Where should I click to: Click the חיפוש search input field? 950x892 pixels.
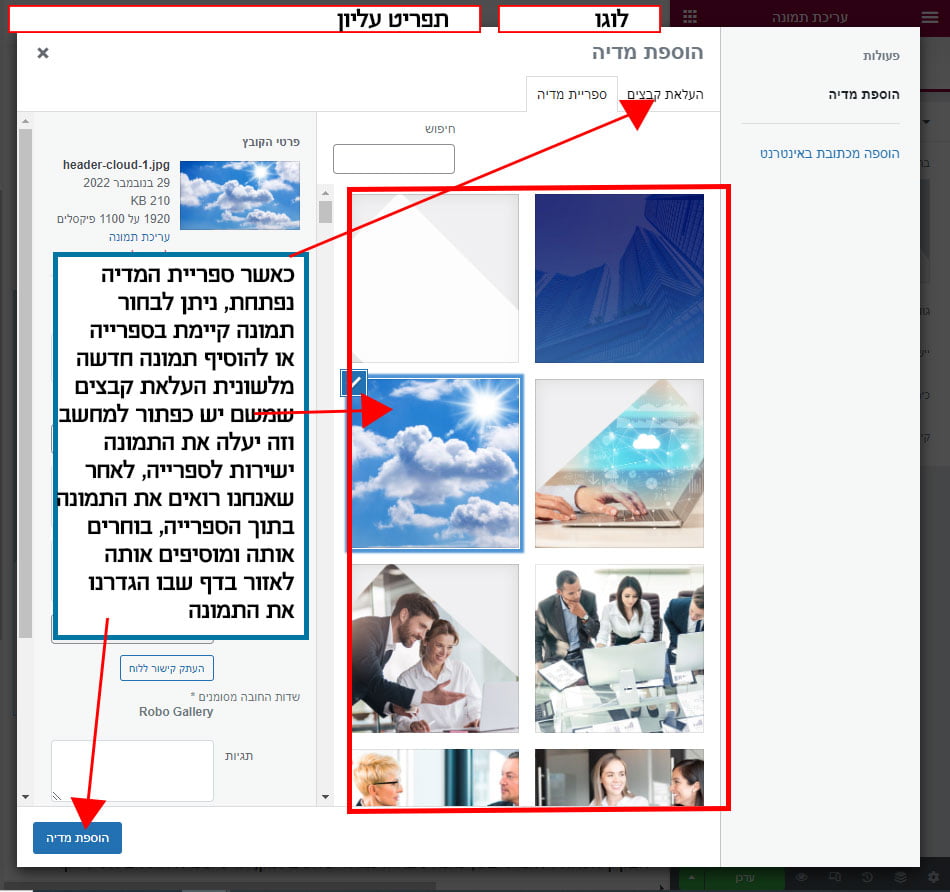(394, 158)
